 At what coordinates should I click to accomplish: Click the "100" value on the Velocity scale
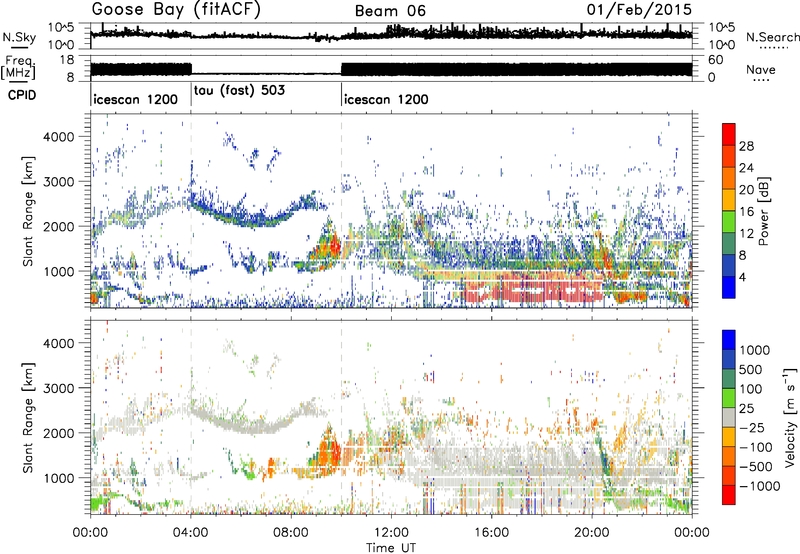click(x=751, y=389)
